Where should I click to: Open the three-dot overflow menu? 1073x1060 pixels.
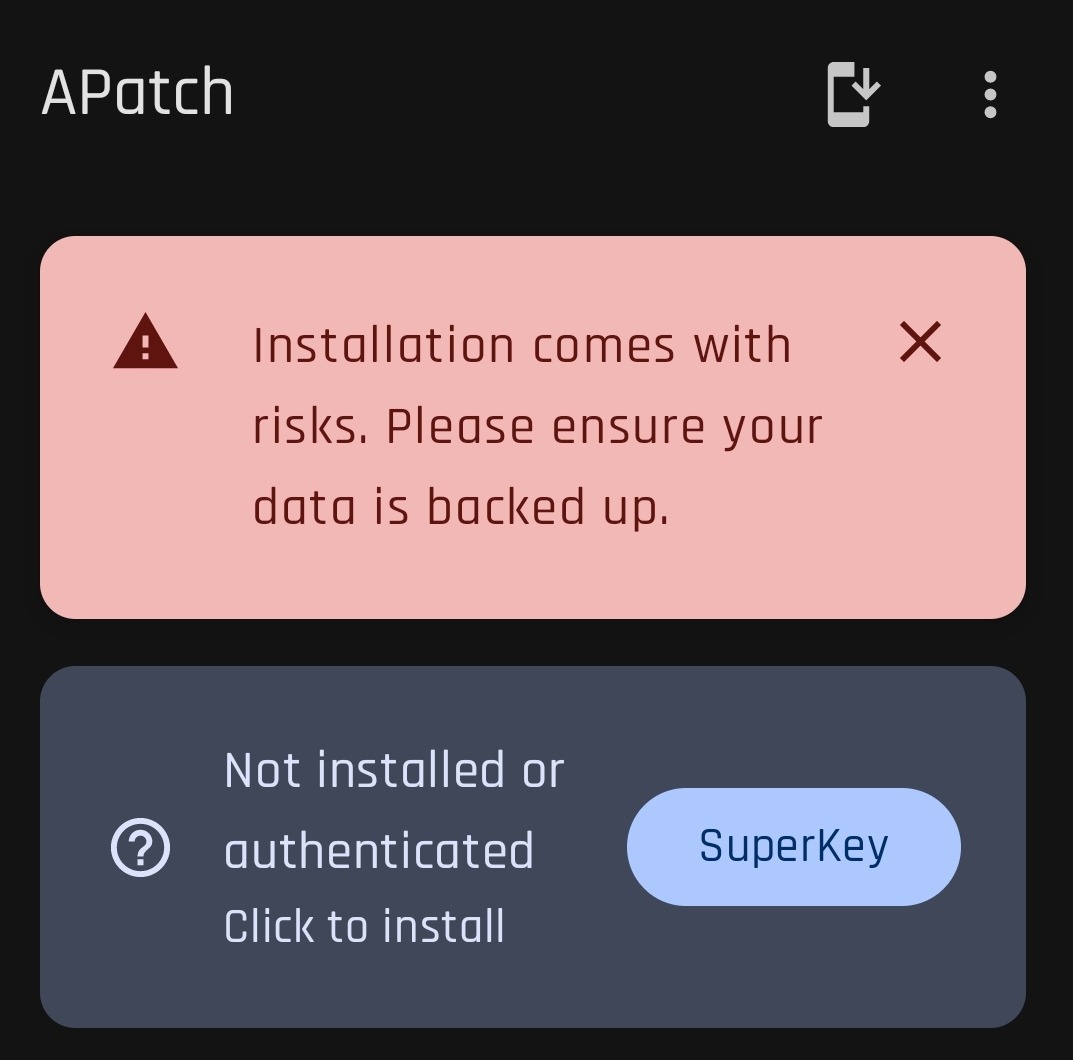[x=989, y=94]
